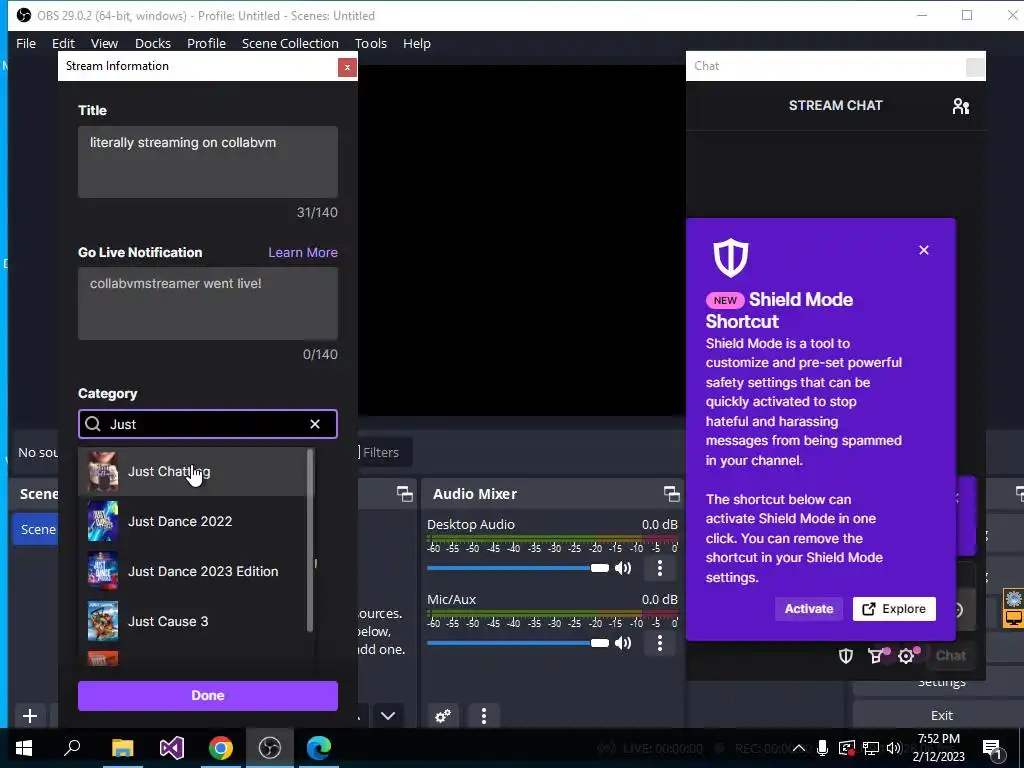
Task: Adjust the Desktop Audio volume slider
Action: pos(518,568)
